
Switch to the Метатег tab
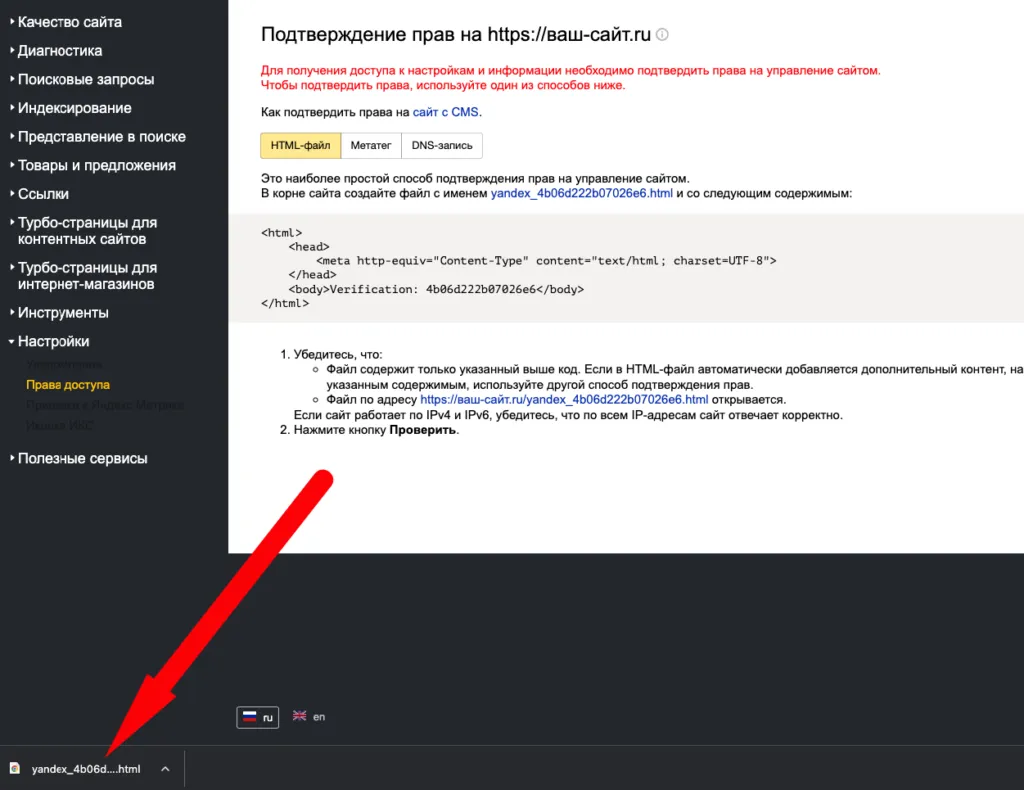[x=371, y=146]
